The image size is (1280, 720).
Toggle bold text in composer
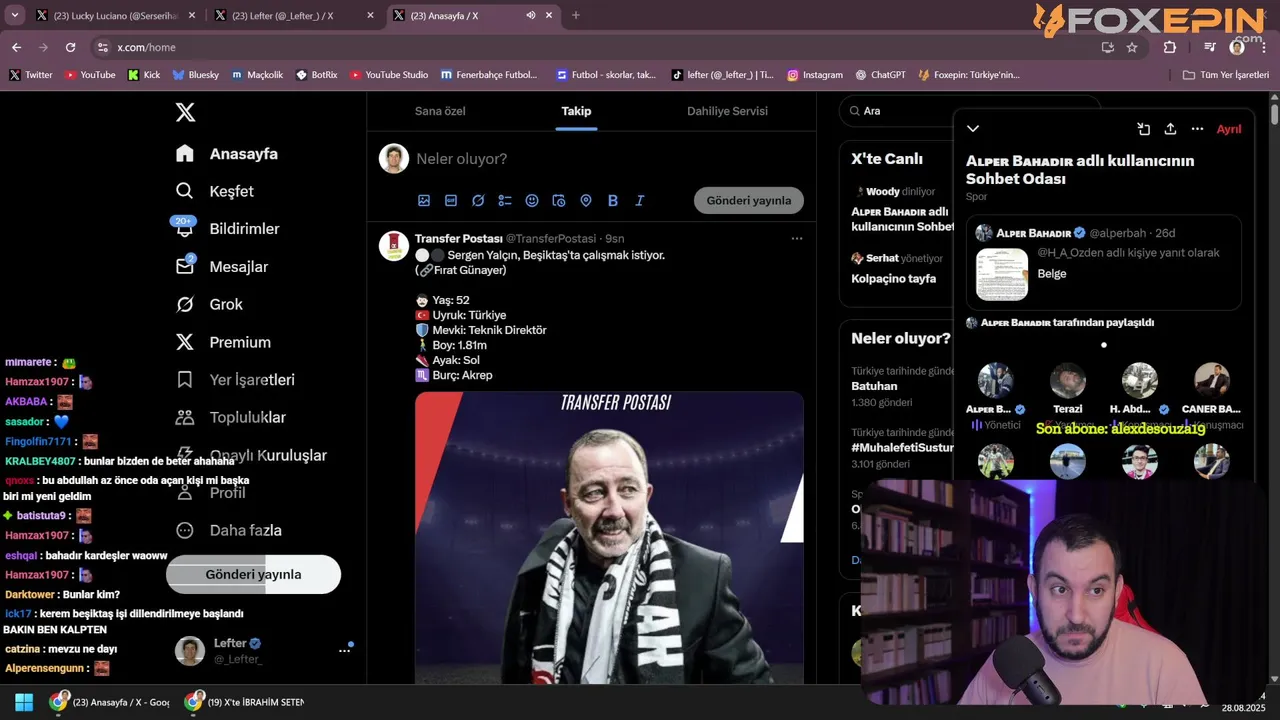pyautogui.click(x=613, y=201)
